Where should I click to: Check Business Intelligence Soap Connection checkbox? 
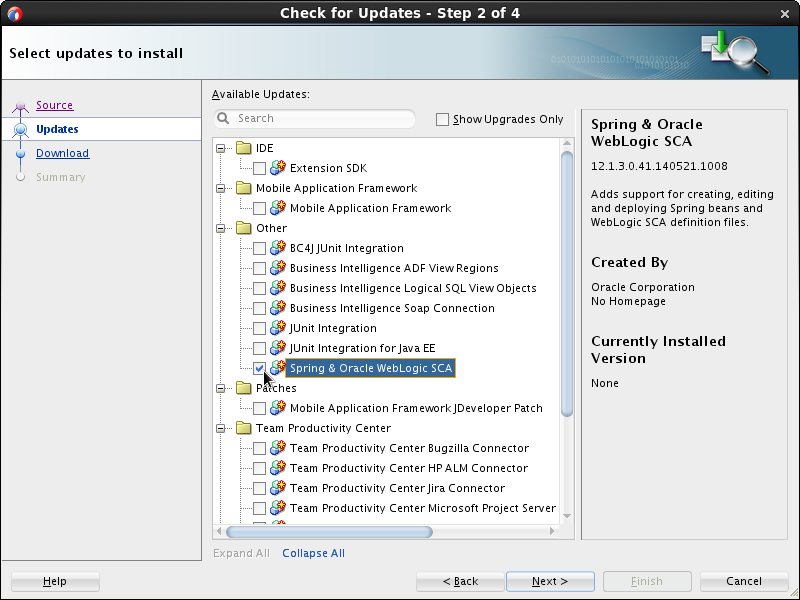(259, 308)
